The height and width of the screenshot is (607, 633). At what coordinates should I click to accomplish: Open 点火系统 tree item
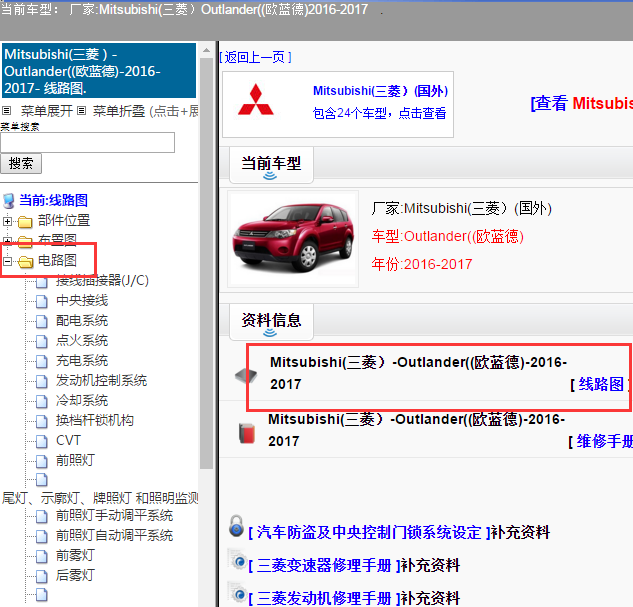[x=82, y=341]
